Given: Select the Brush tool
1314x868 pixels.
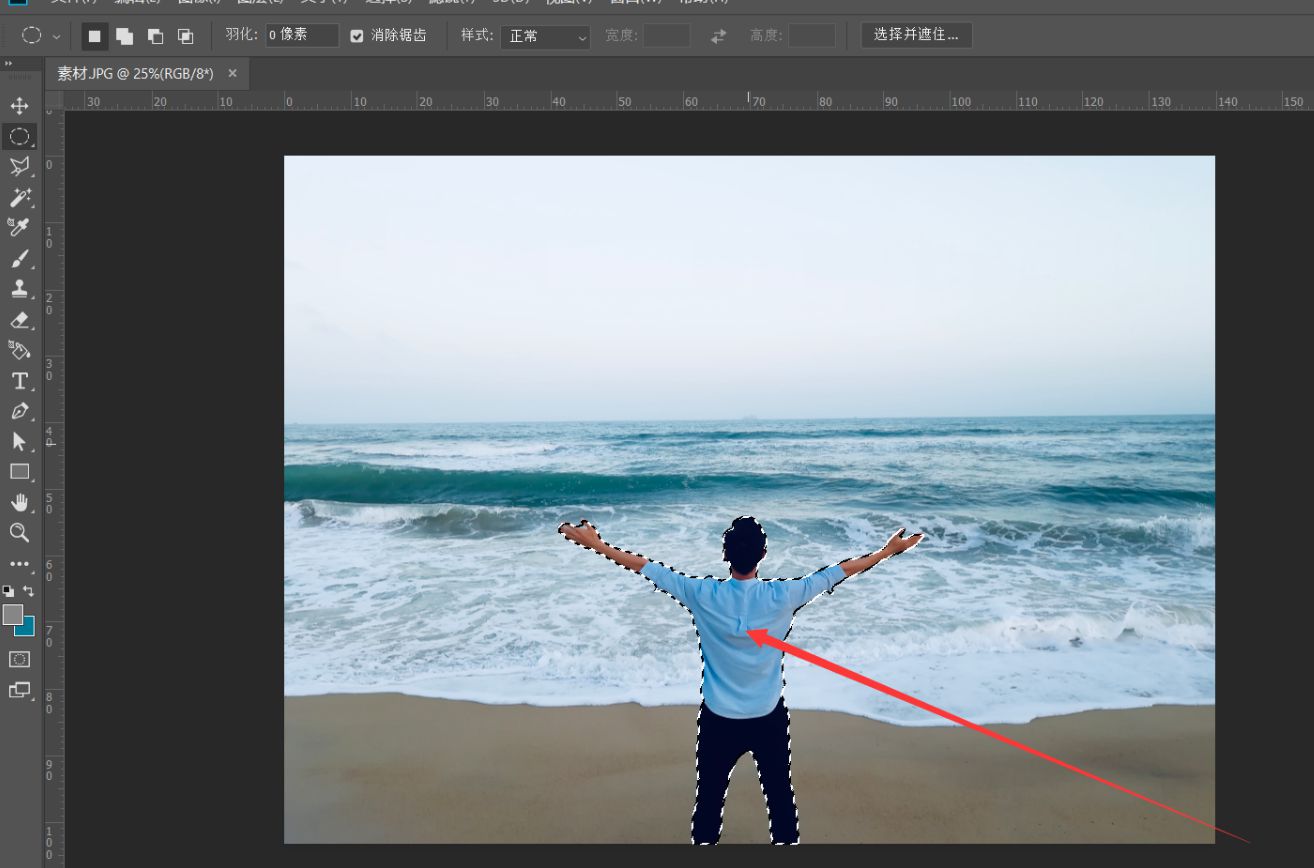Looking at the screenshot, I should tap(20, 258).
